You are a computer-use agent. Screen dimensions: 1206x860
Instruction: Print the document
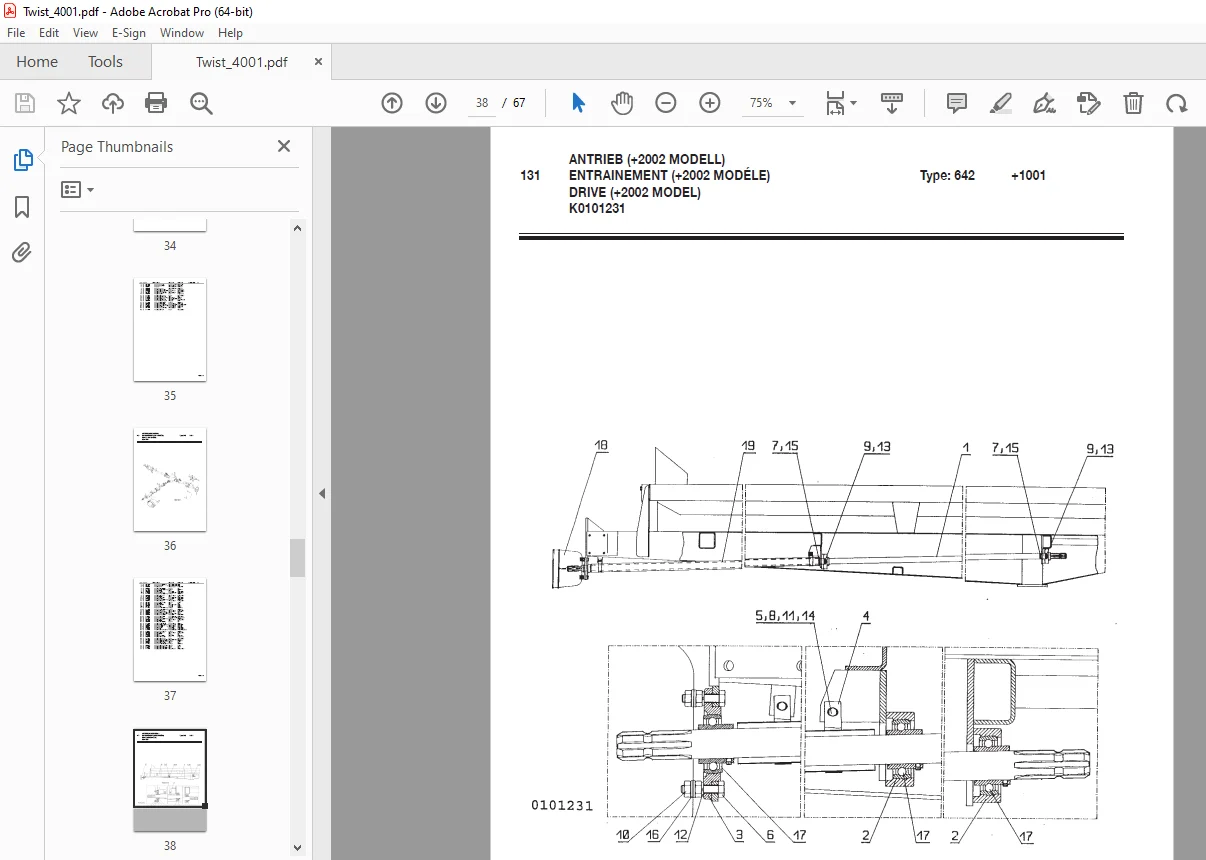click(x=156, y=103)
